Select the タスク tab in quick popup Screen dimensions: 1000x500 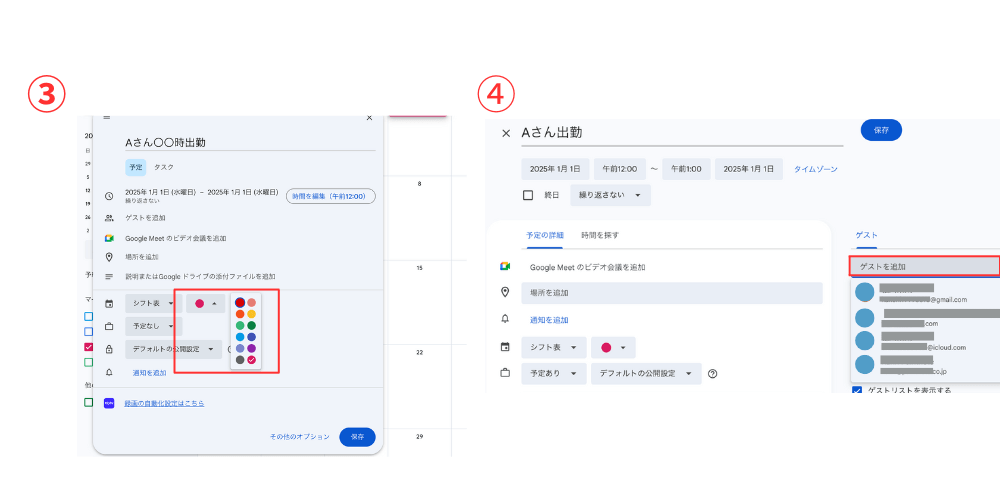click(163, 167)
